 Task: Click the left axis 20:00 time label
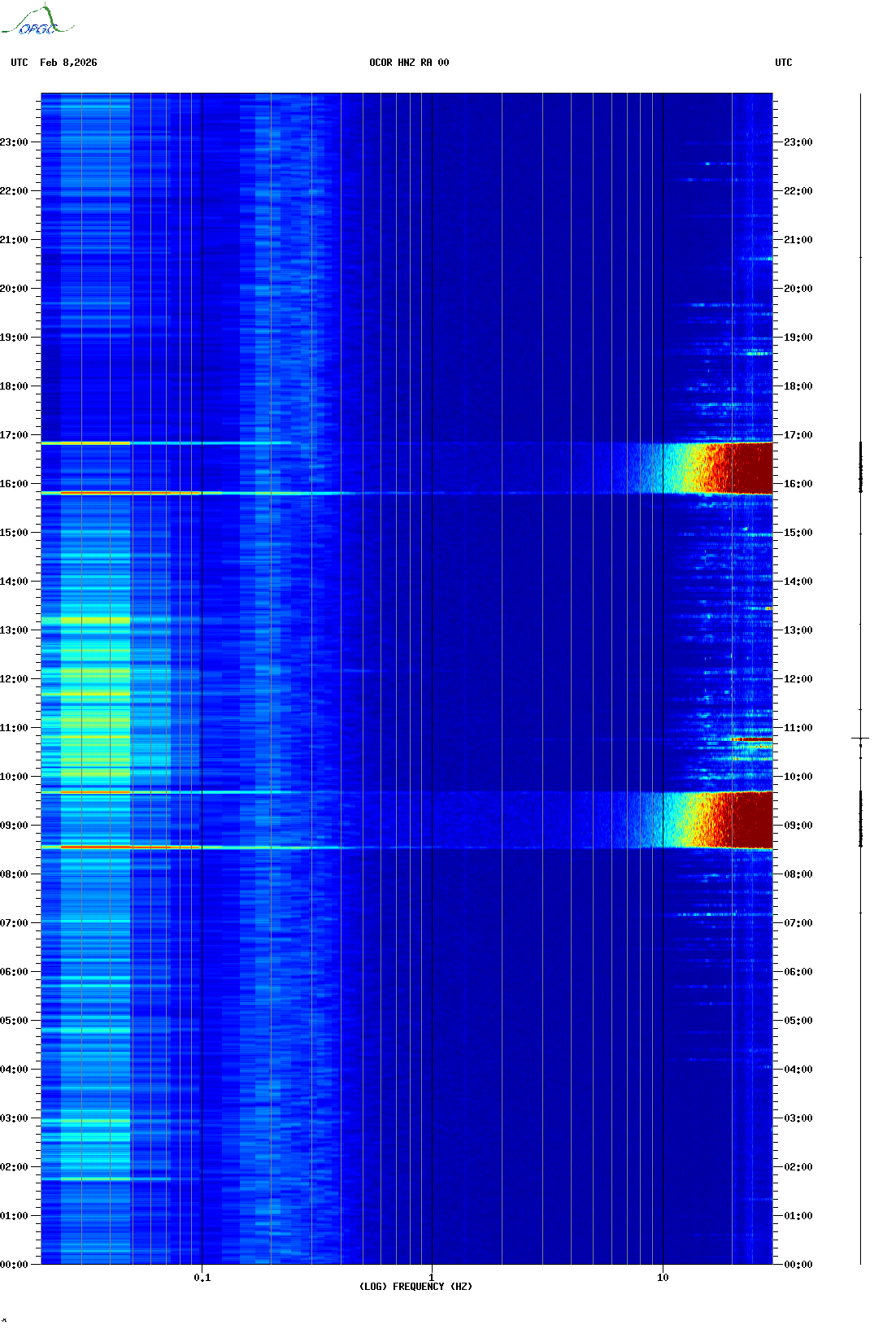coord(14,289)
